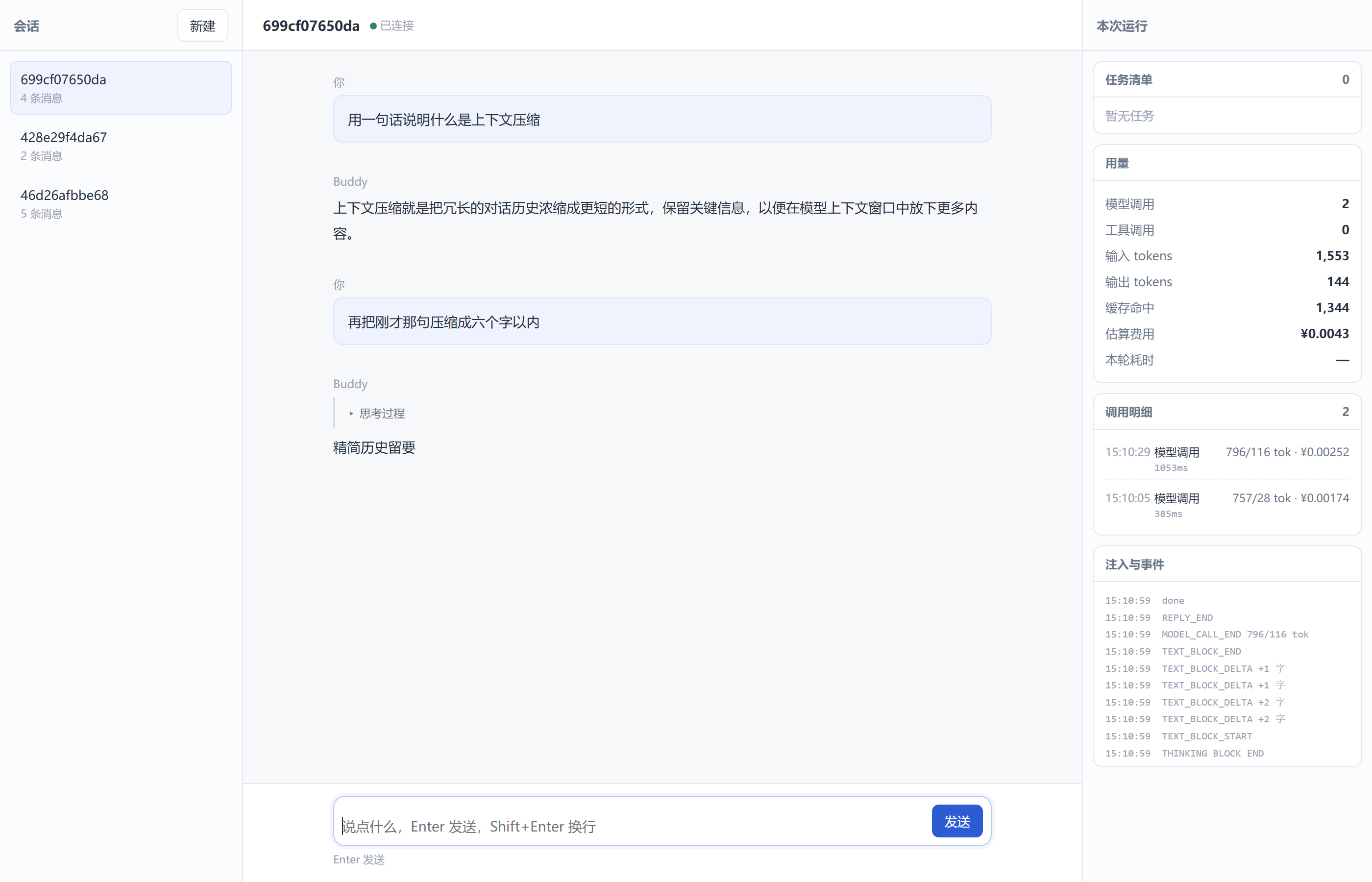Click the Enter 发送 hint below the input
This screenshot has height=882, width=1372.
click(x=359, y=859)
